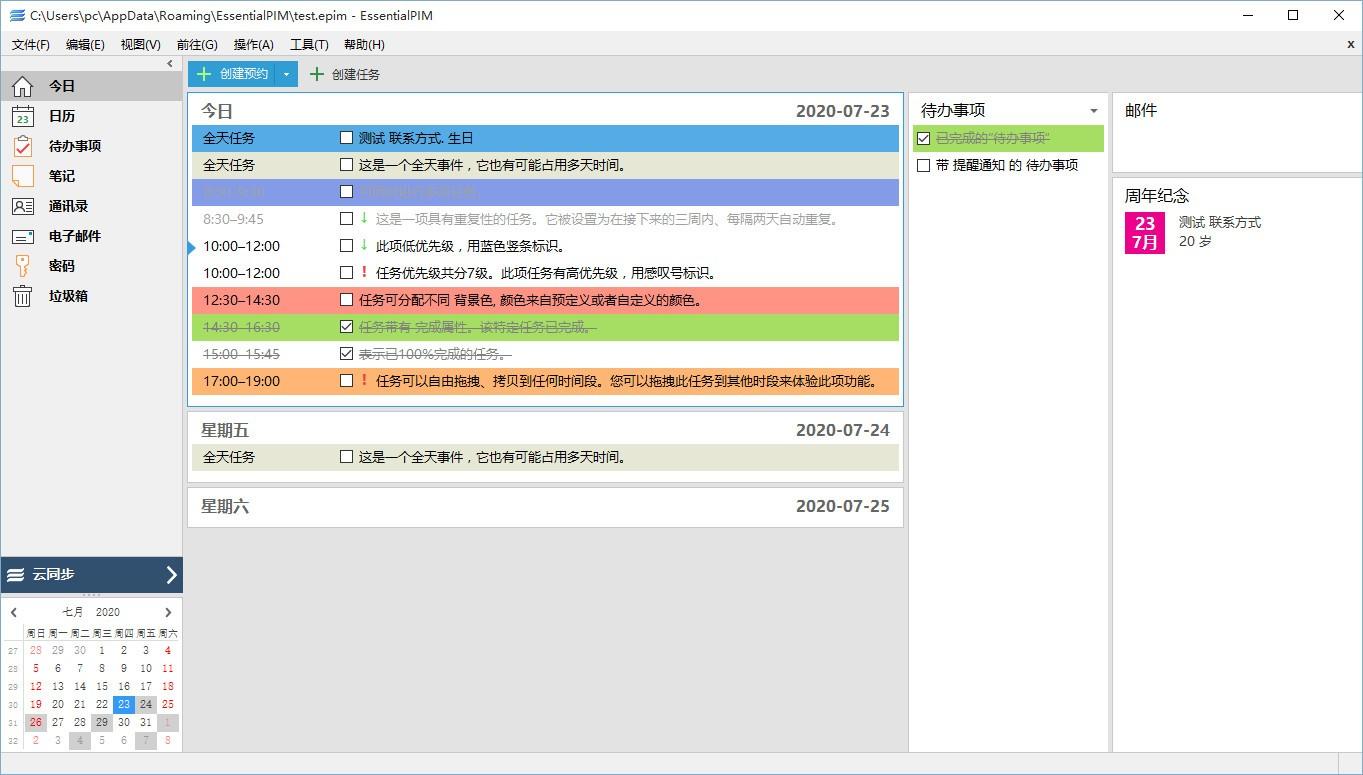Open the 电子邮件 mail icon in sidebar
This screenshot has width=1363, height=775.
[22, 236]
